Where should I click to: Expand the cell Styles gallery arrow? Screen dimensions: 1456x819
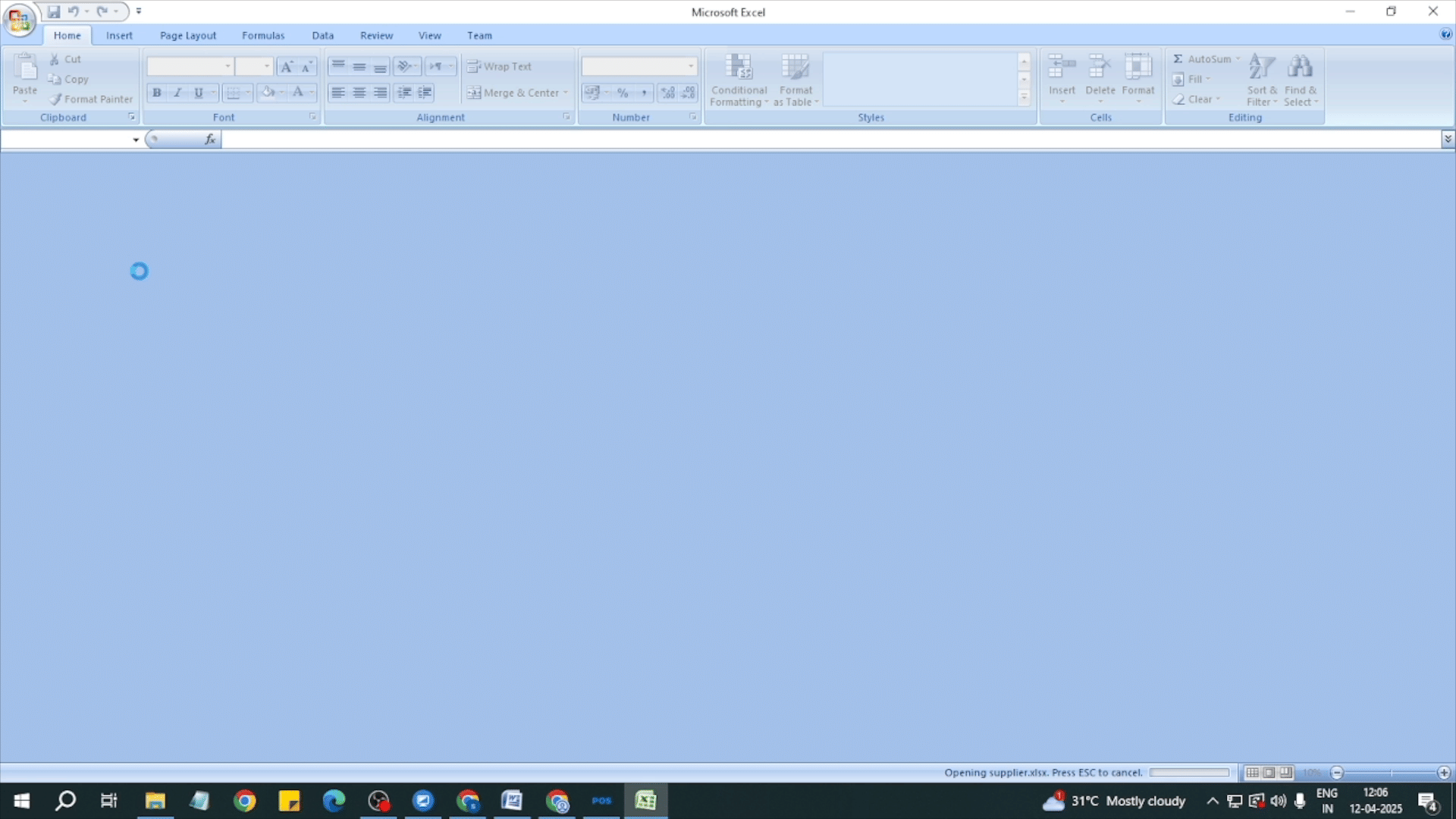pos(1024,98)
